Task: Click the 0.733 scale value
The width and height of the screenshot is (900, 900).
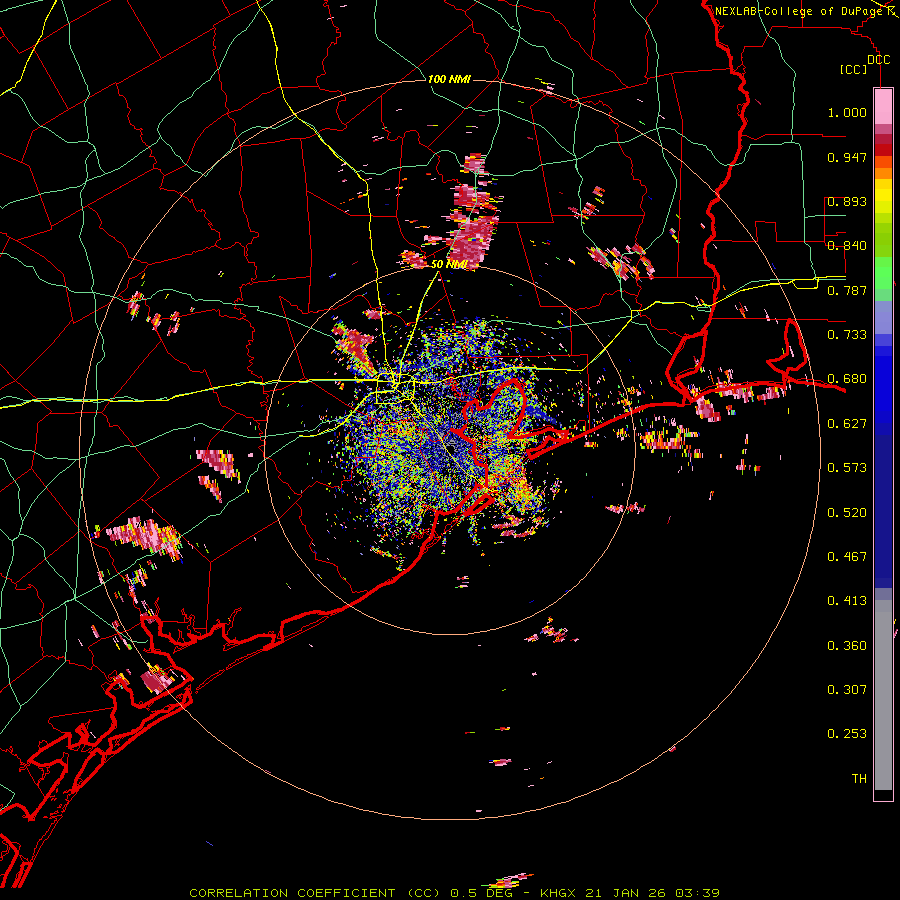Action: click(x=847, y=335)
